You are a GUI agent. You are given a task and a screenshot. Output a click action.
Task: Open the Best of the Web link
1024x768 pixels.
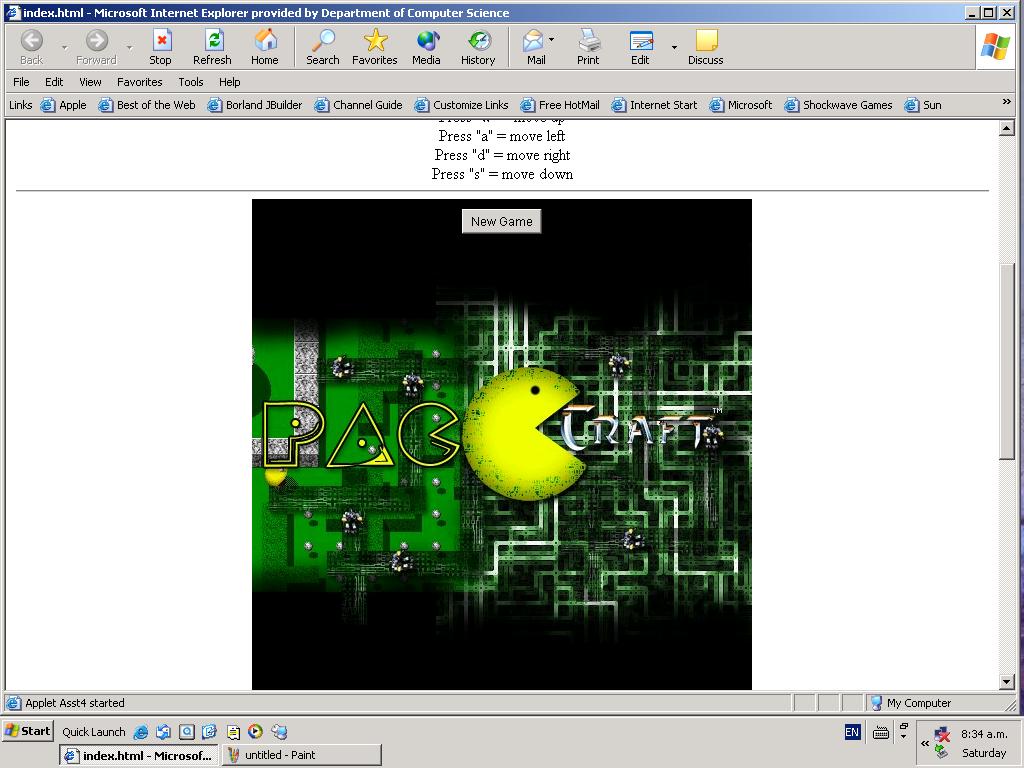(x=147, y=104)
